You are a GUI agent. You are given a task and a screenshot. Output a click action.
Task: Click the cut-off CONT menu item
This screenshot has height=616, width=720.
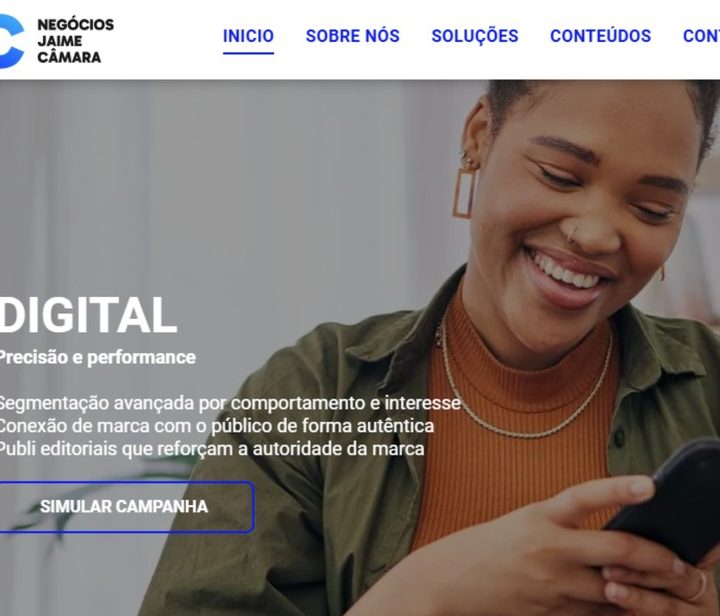click(x=701, y=36)
